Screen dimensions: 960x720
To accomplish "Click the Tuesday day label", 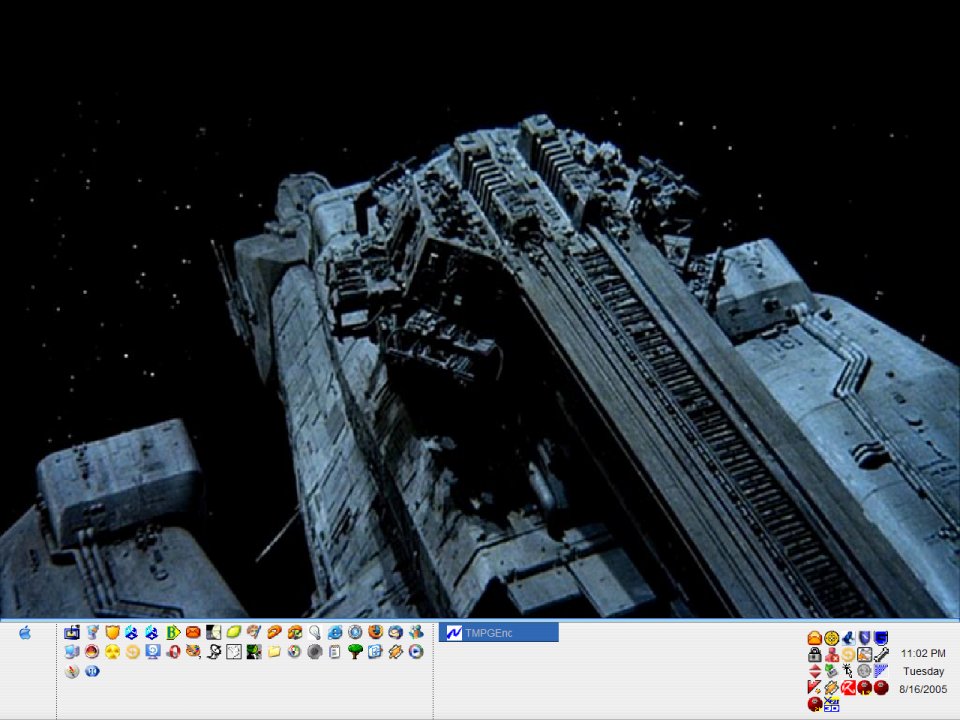I will (x=923, y=671).
